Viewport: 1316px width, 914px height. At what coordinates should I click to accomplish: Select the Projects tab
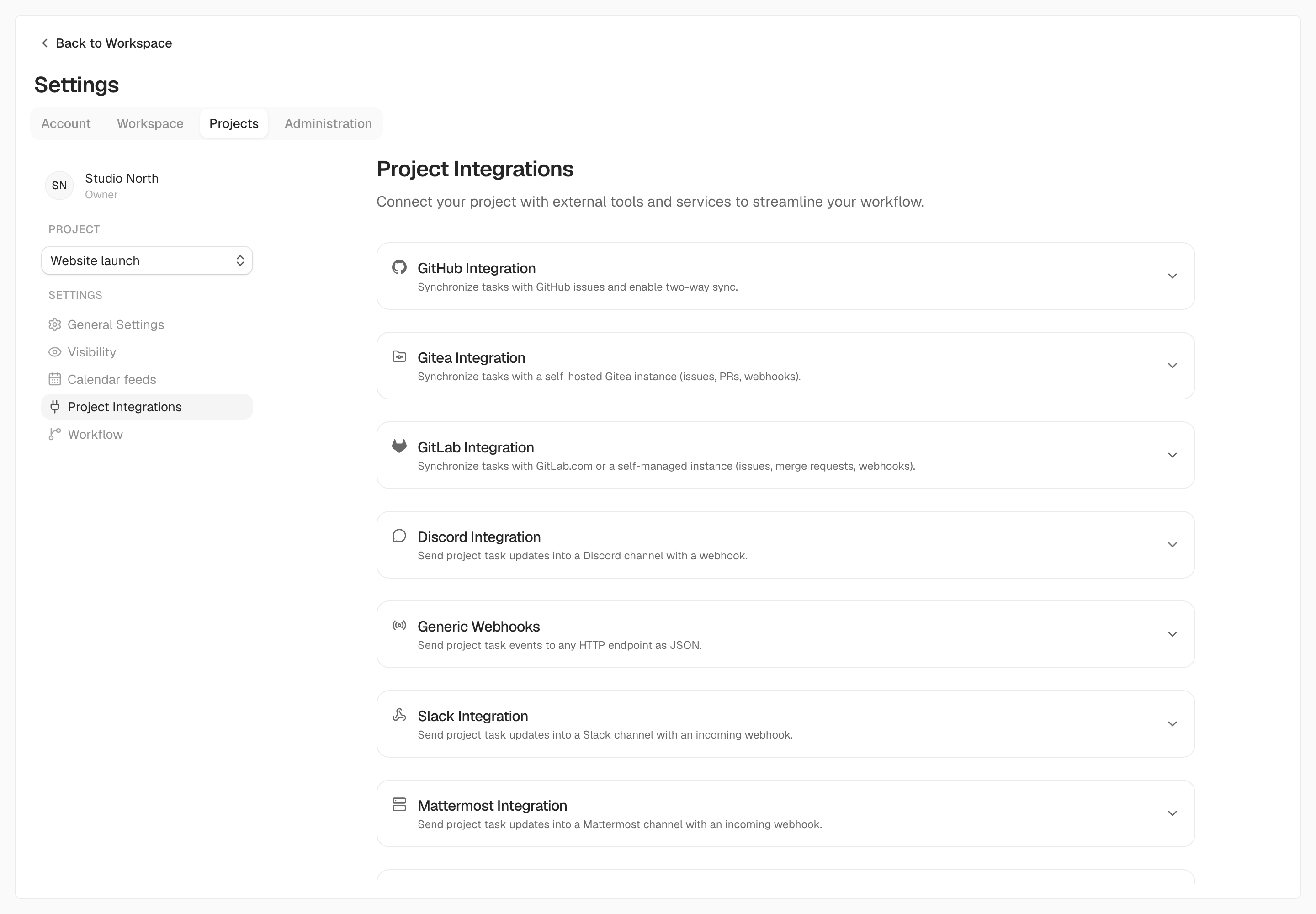[x=233, y=124]
